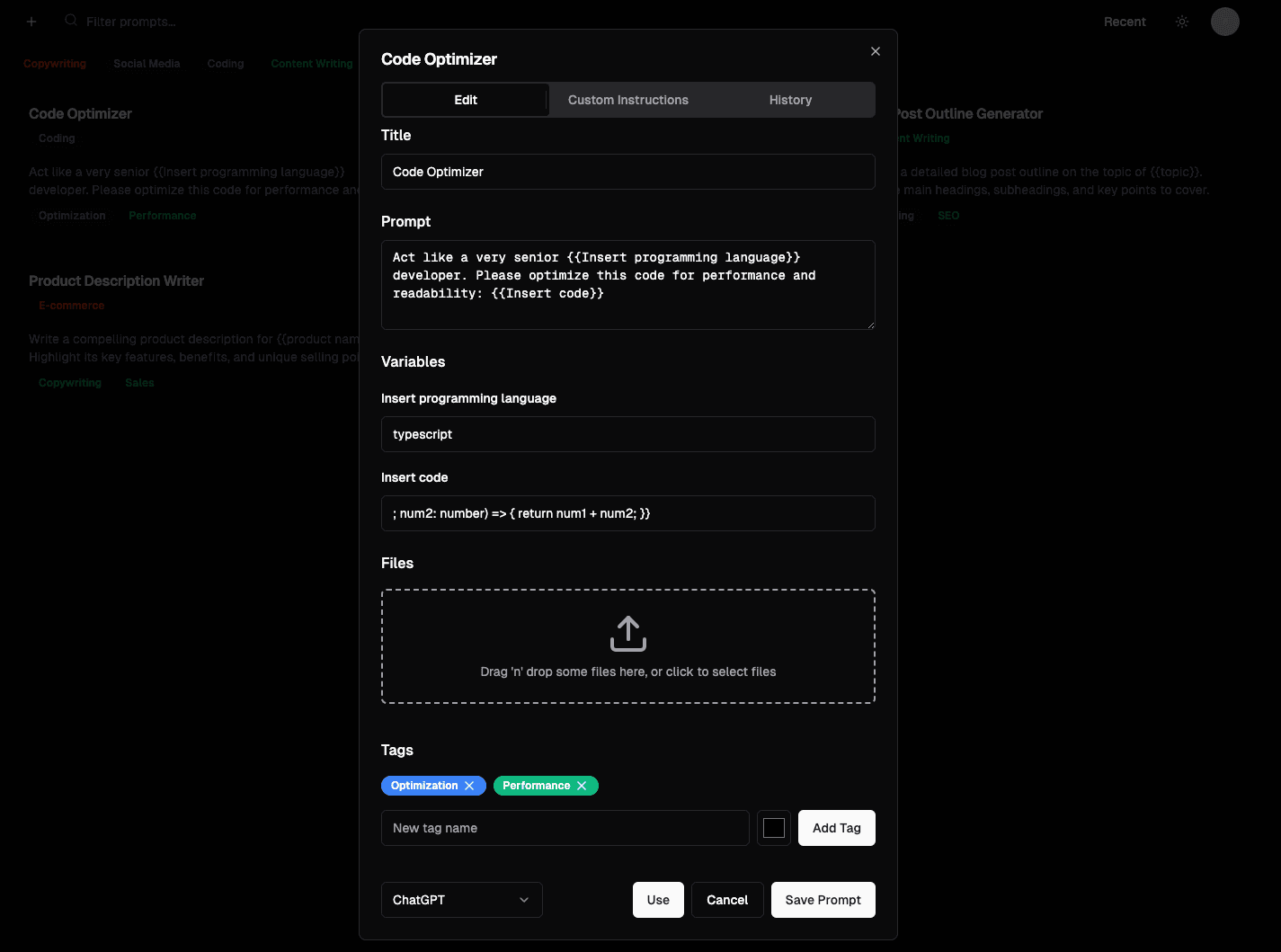The height and width of the screenshot is (952, 1281).
Task: Switch to the History tab
Action: click(x=790, y=100)
